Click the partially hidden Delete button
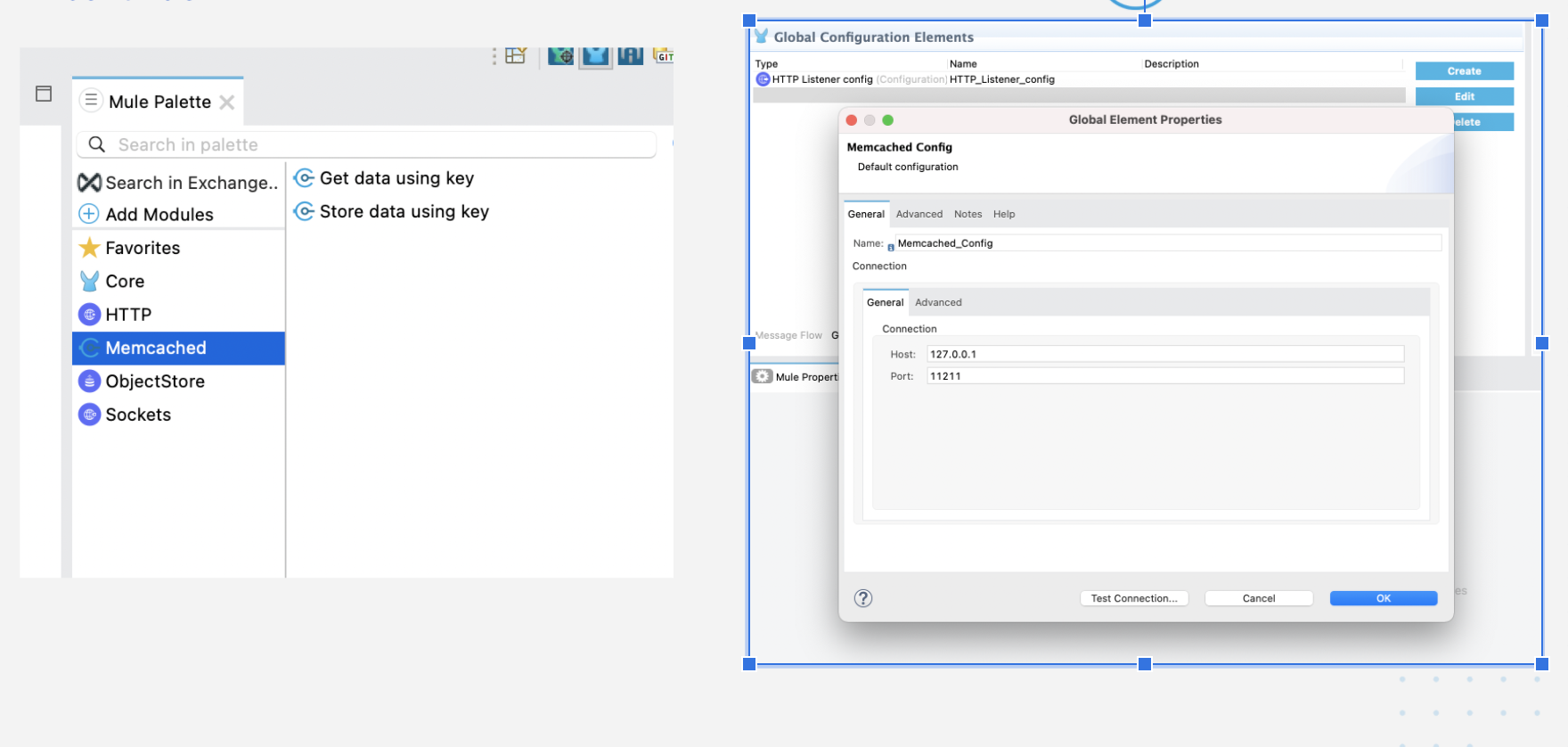This screenshot has height=747, width=1568. click(x=1483, y=122)
